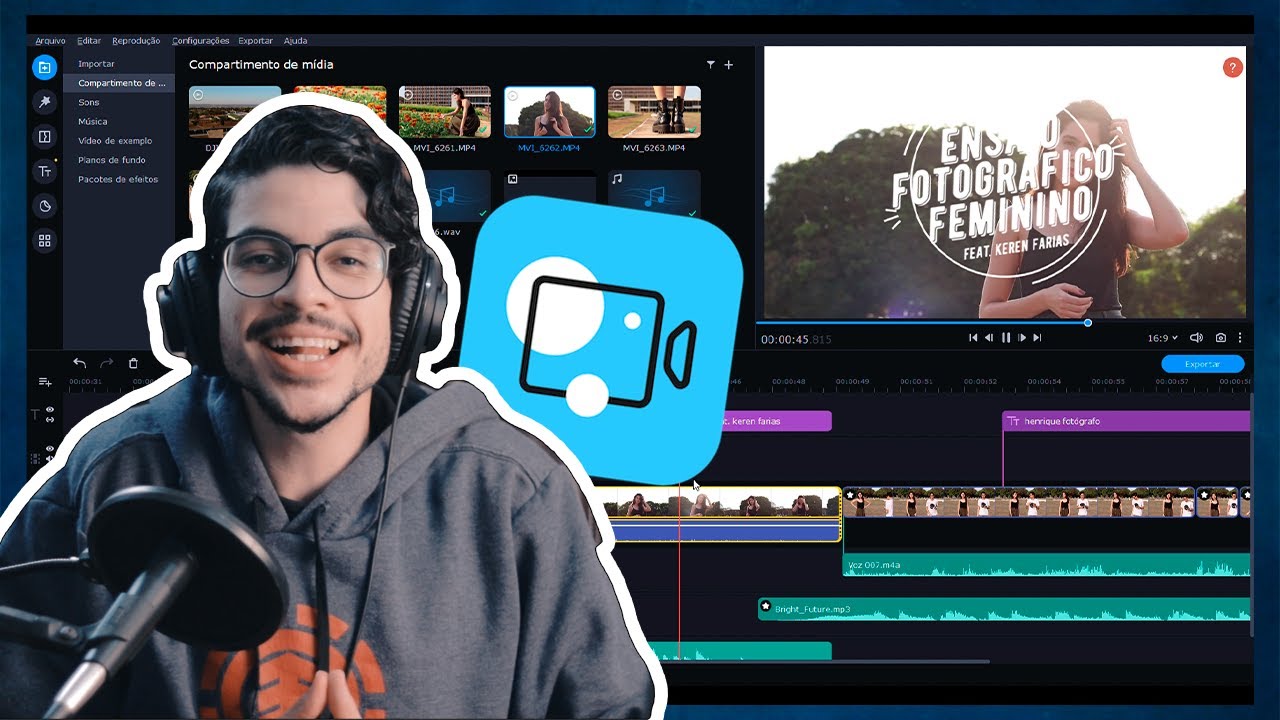Delete clip with trash icon
Screen dimensions: 1280x720
pyautogui.click(x=133, y=363)
